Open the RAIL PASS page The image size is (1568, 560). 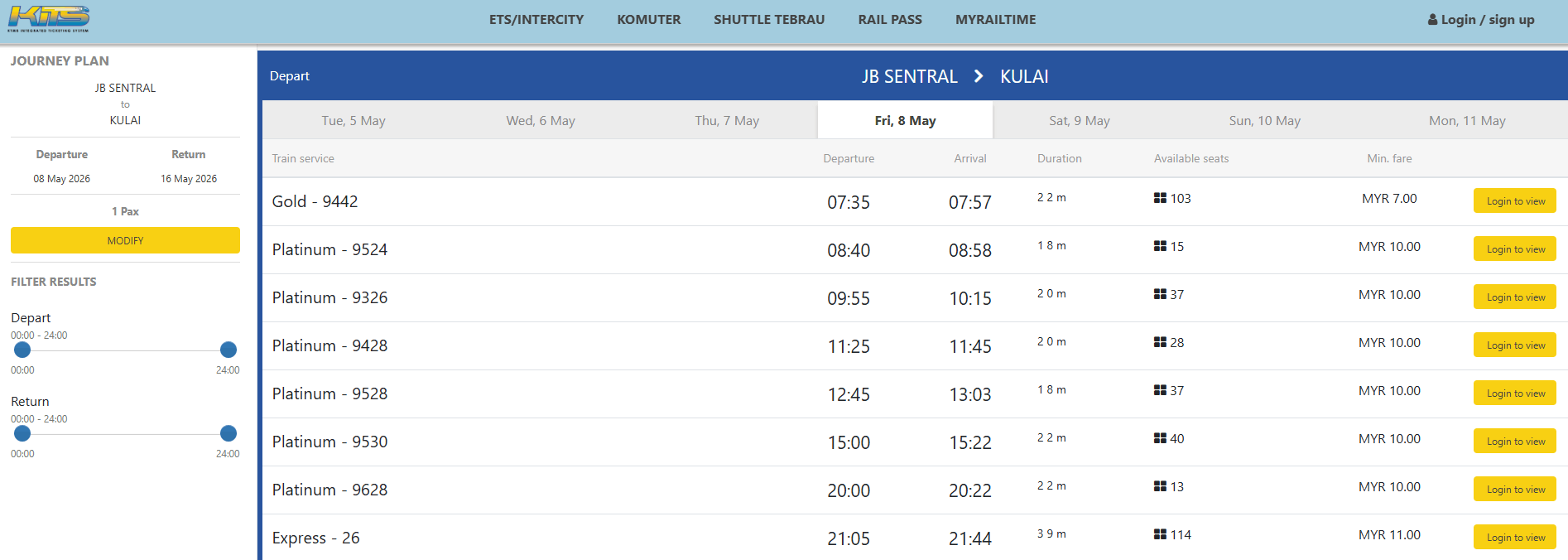click(890, 19)
